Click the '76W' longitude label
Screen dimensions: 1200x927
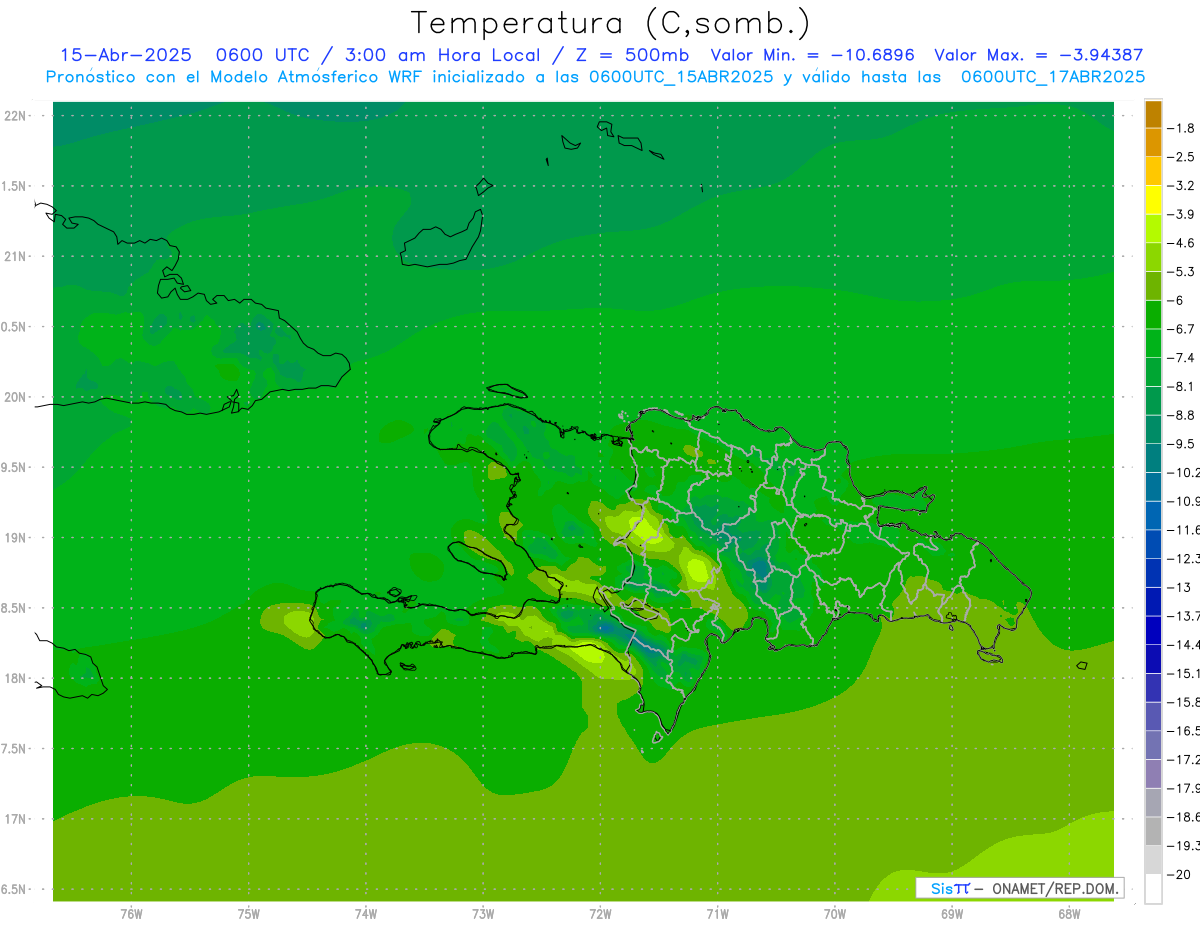click(131, 914)
